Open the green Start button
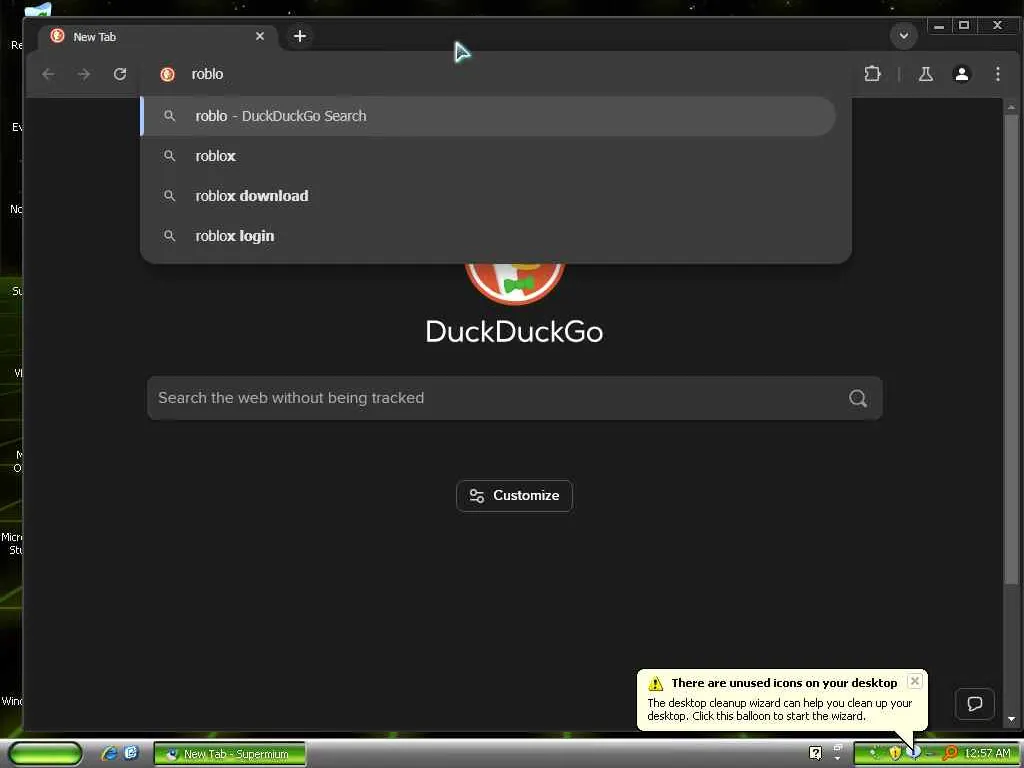1024x768 pixels. pos(45,754)
